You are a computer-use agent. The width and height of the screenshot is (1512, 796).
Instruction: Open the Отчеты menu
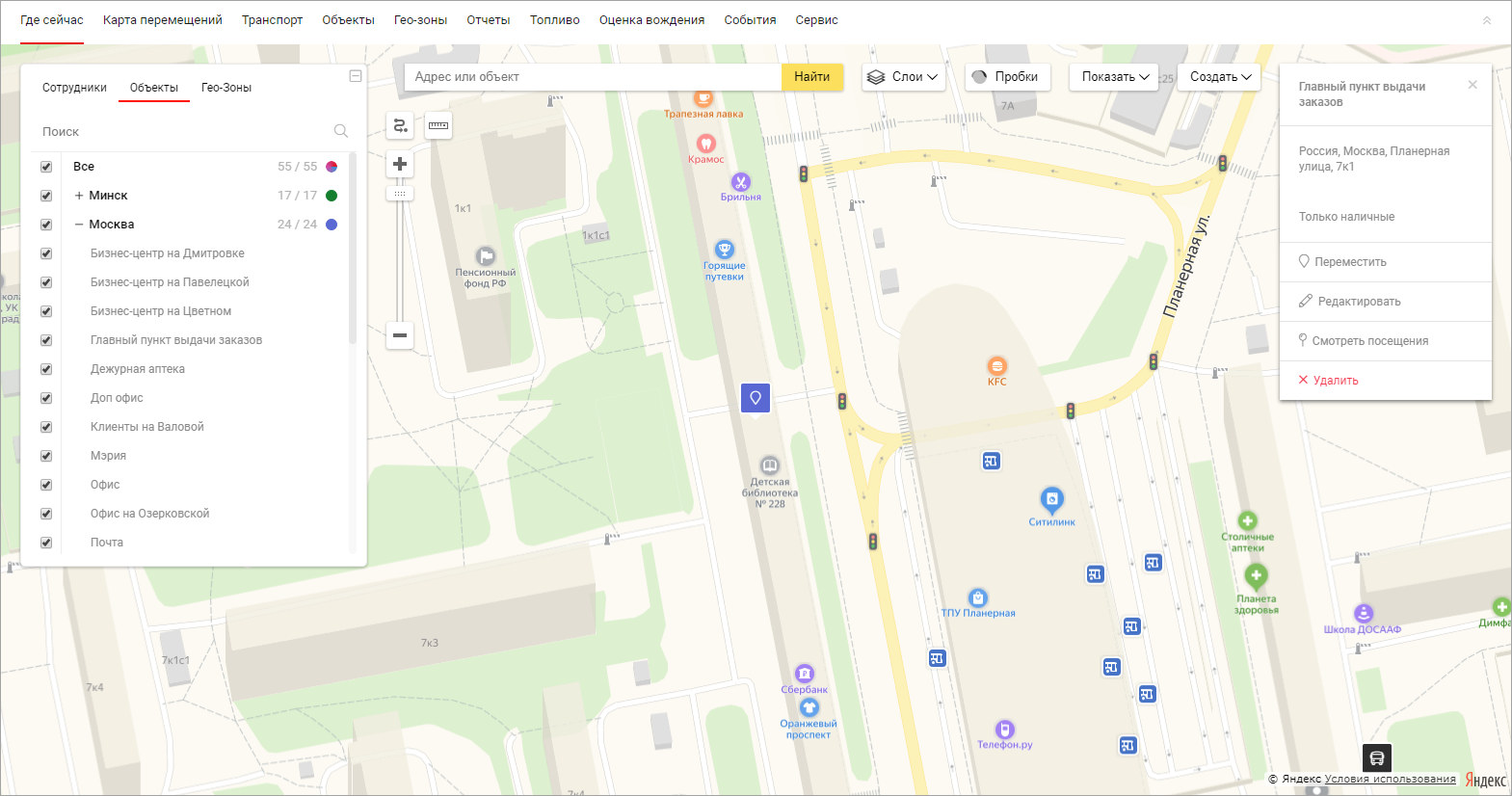pyautogui.click(x=489, y=20)
